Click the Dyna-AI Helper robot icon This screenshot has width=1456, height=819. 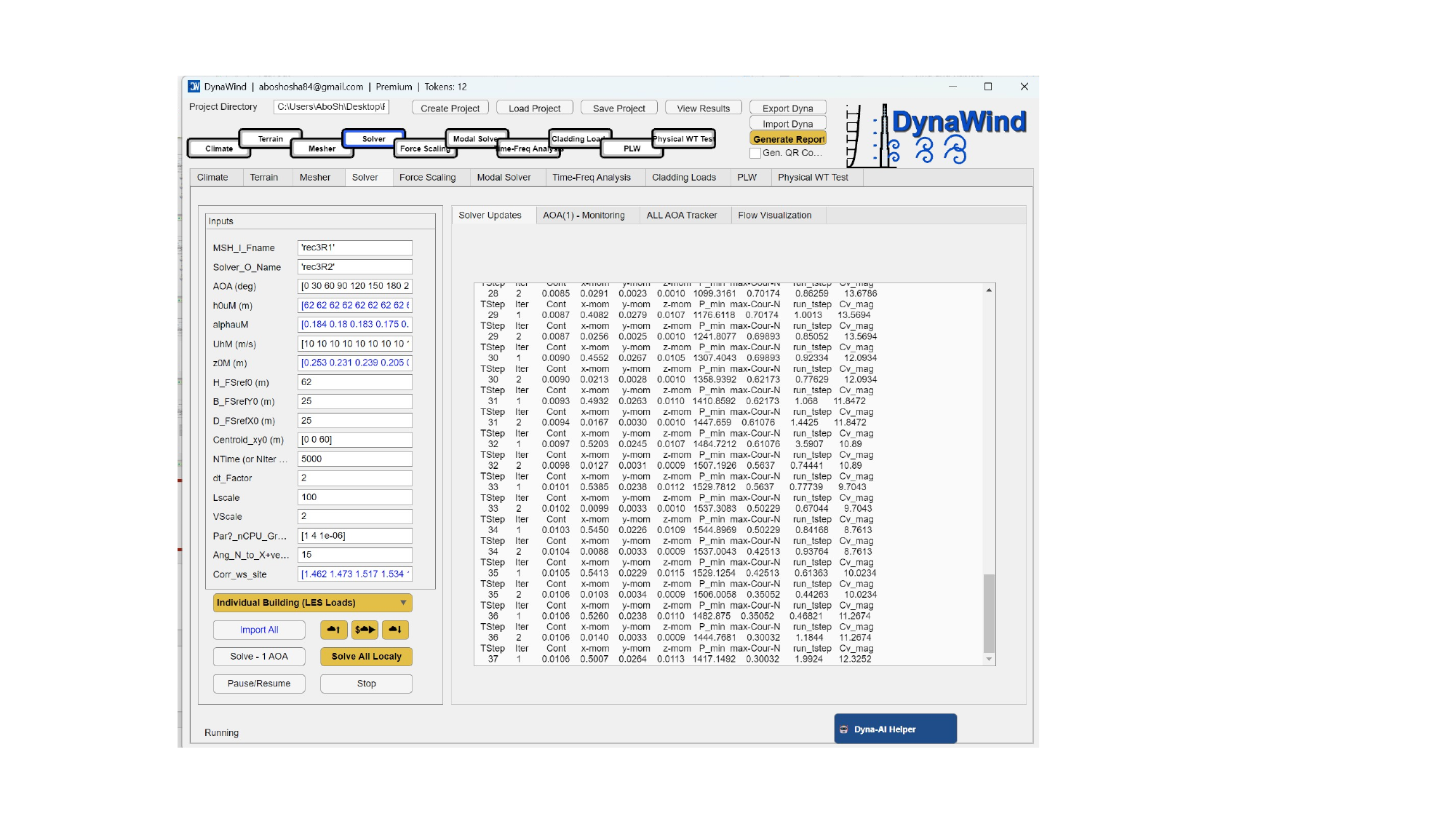[844, 729]
